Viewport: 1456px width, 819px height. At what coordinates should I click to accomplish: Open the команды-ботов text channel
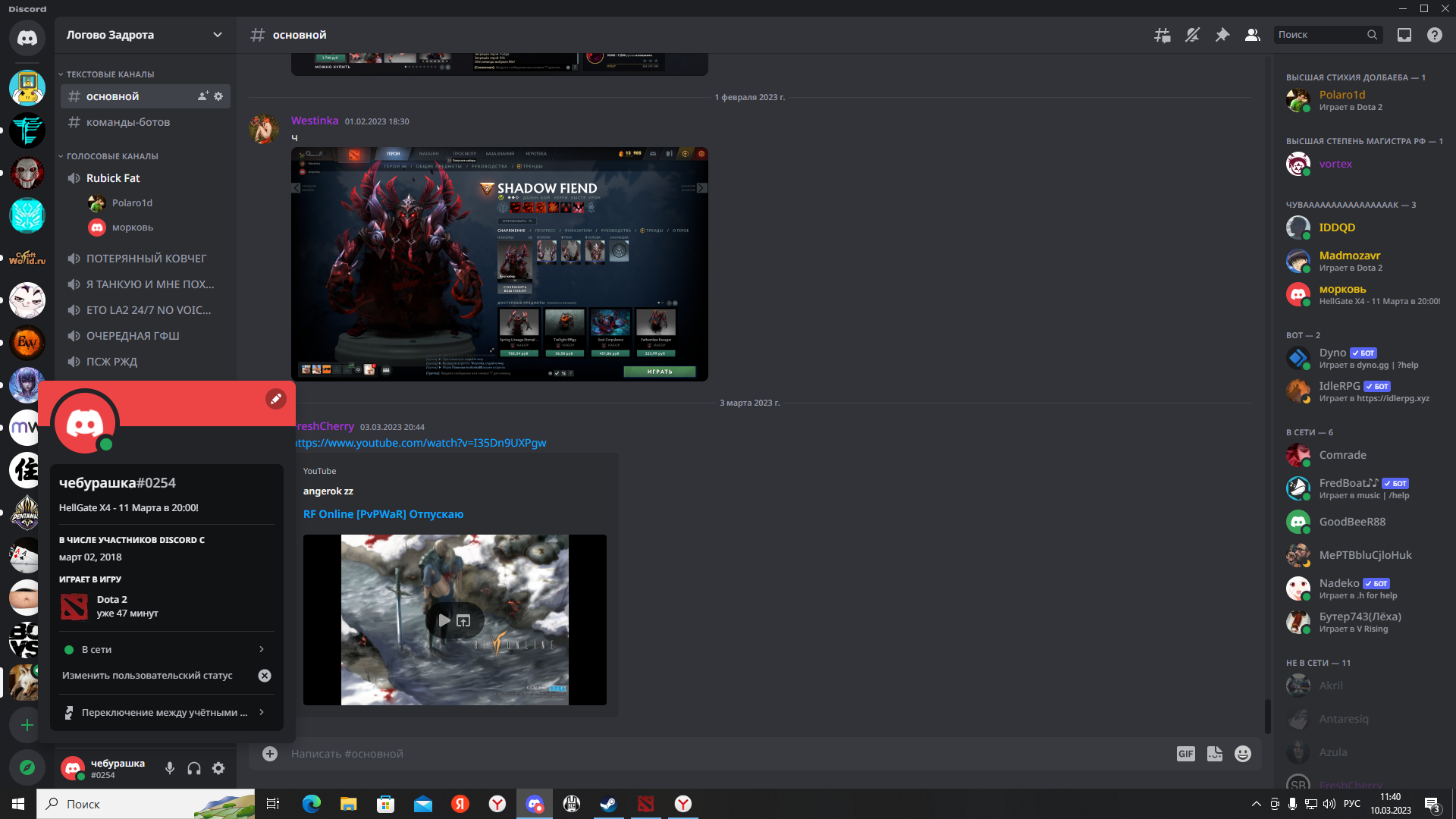145,122
